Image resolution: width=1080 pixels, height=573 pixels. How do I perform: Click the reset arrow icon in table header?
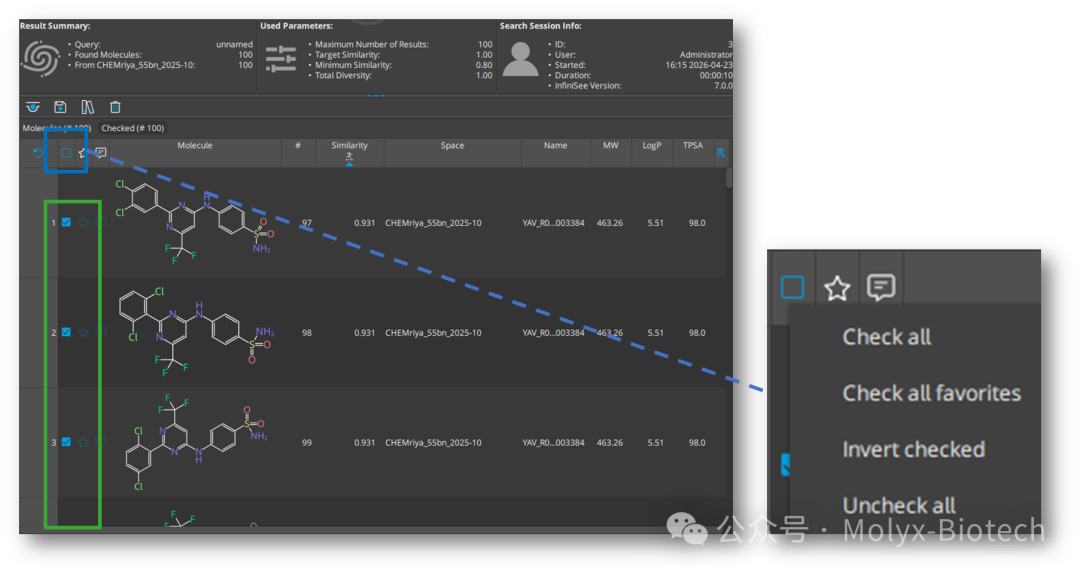(38, 152)
